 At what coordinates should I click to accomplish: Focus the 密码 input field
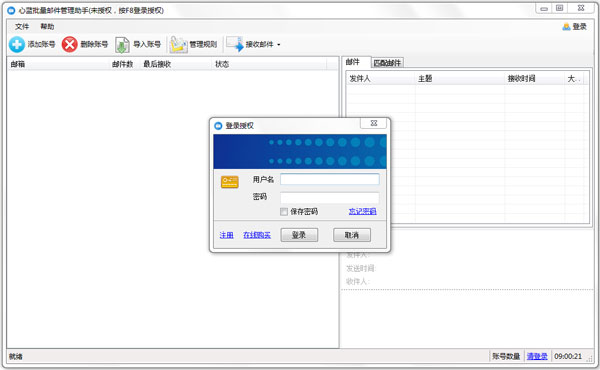pyautogui.click(x=330, y=197)
